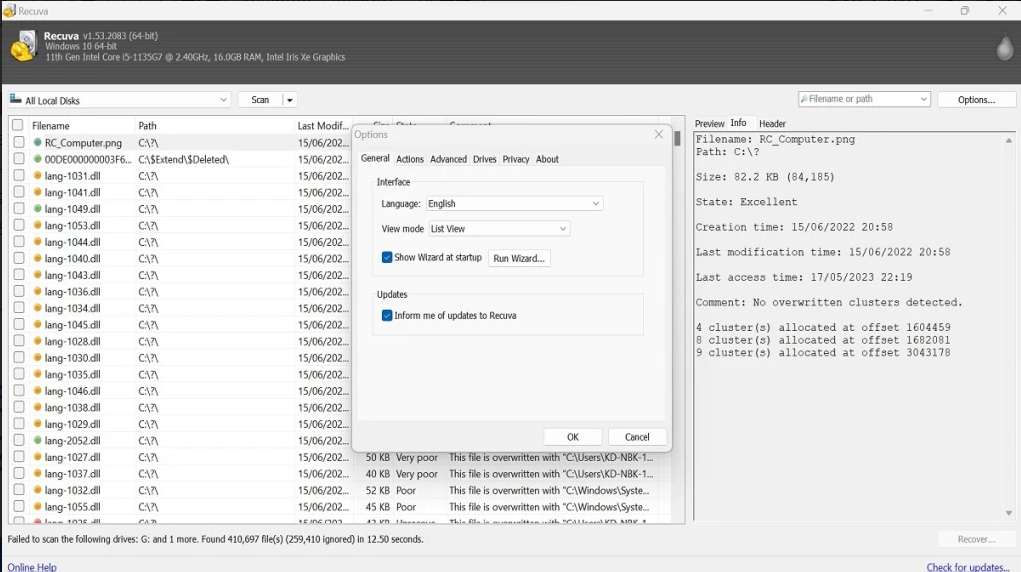This screenshot has width=1021, height=572.
Task: Click the Options... button
Action: point(976,100)
